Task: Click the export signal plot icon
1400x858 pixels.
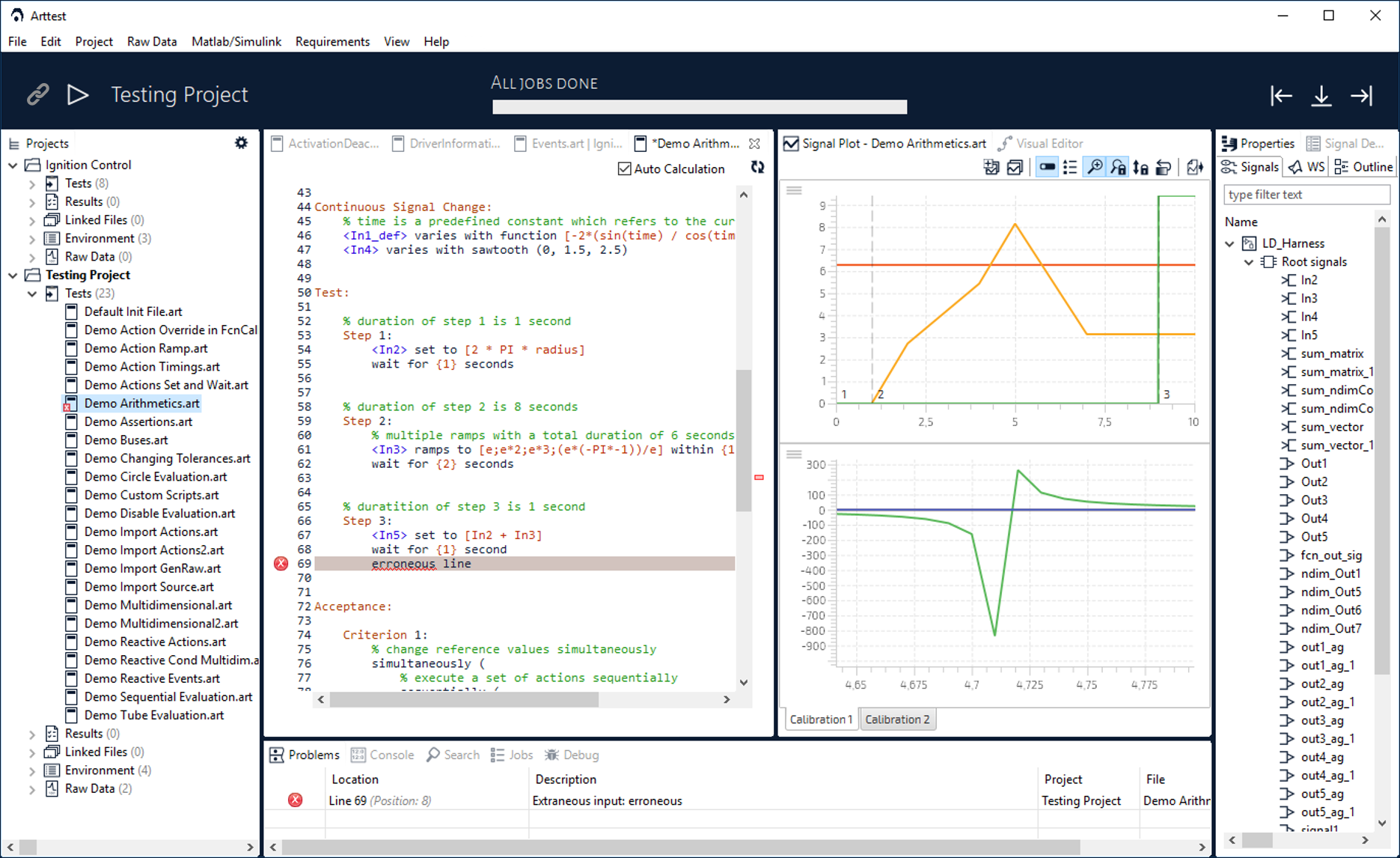Action: tap(1194, 168)
